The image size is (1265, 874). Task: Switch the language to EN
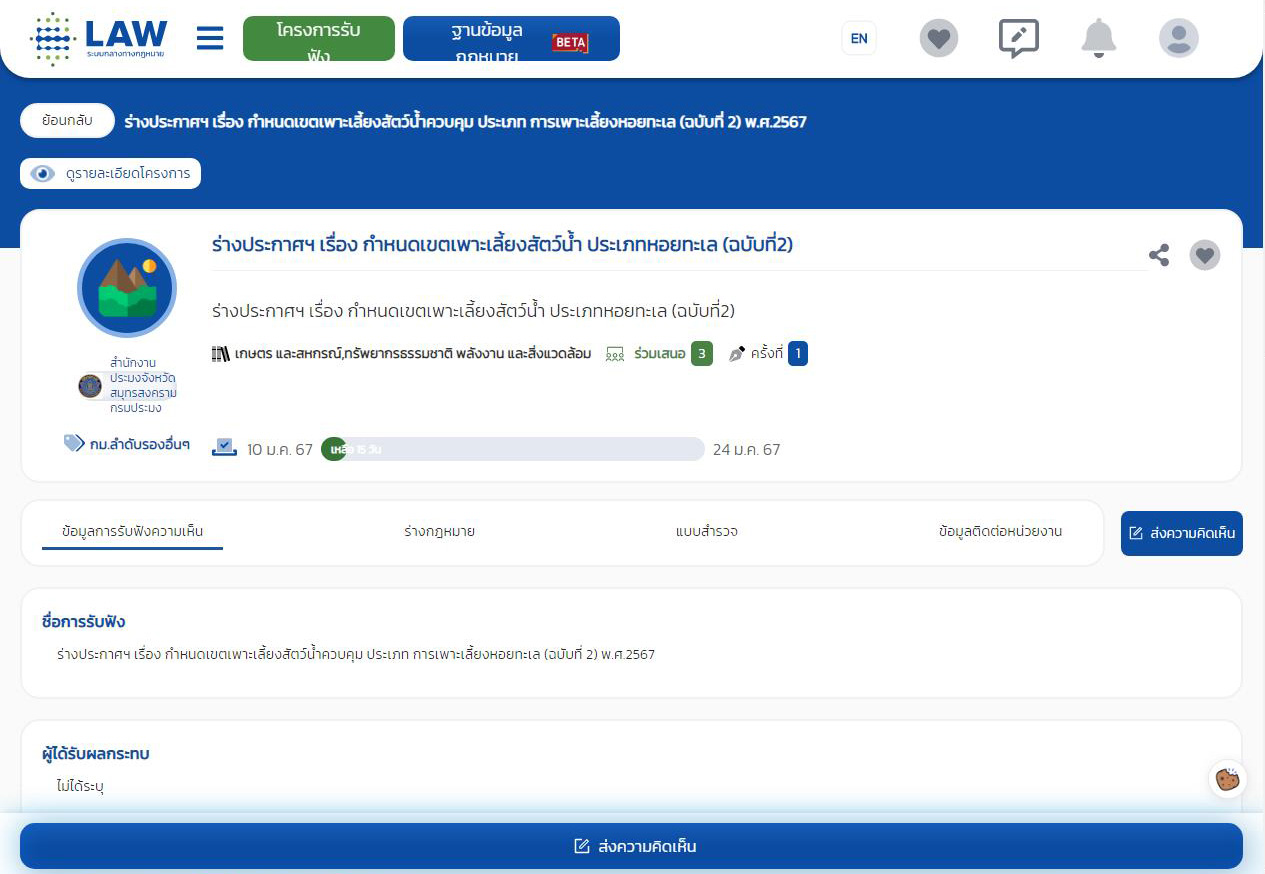point(858,37)
